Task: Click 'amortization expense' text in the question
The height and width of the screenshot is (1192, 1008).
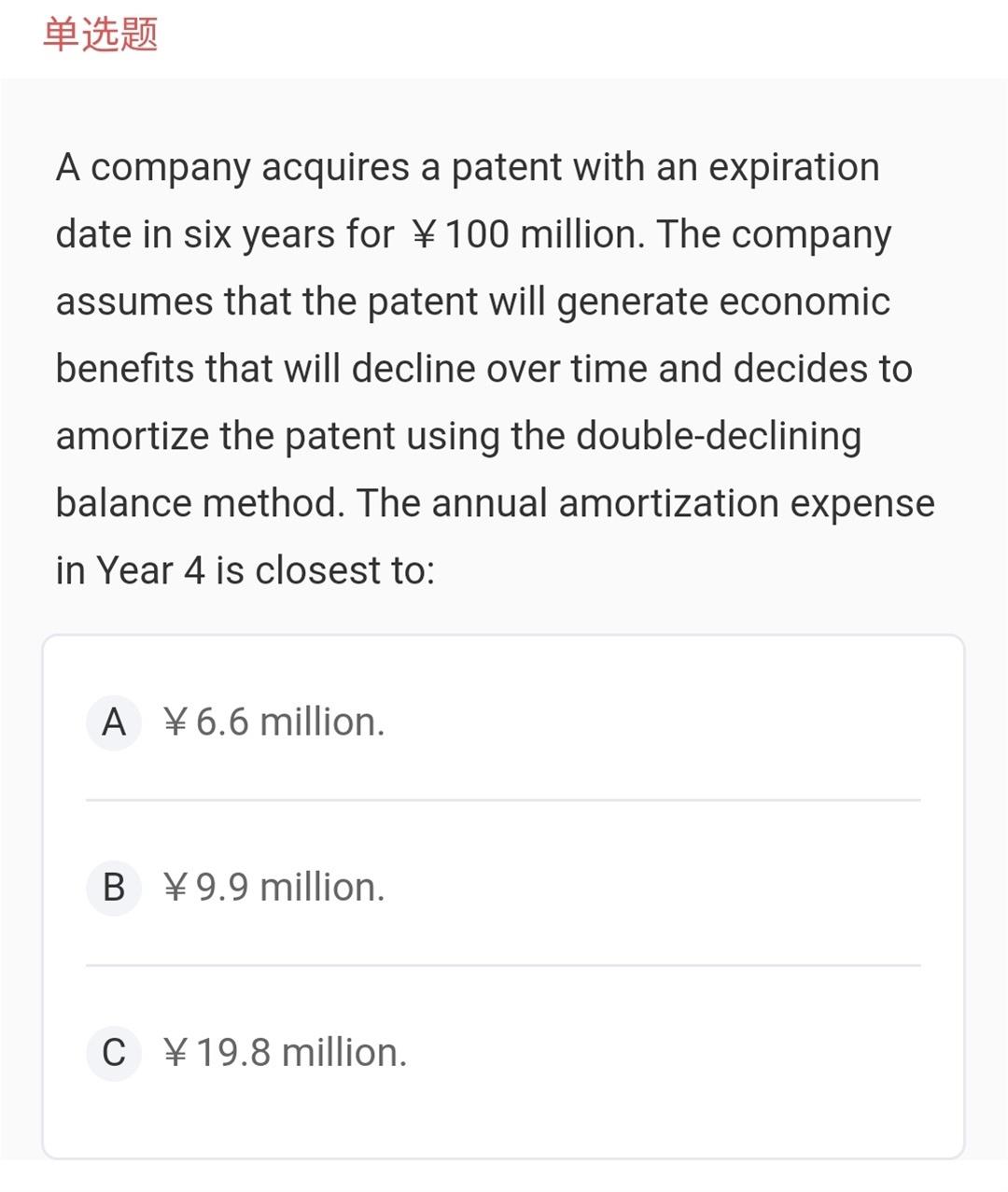Action: pos(747,504)
